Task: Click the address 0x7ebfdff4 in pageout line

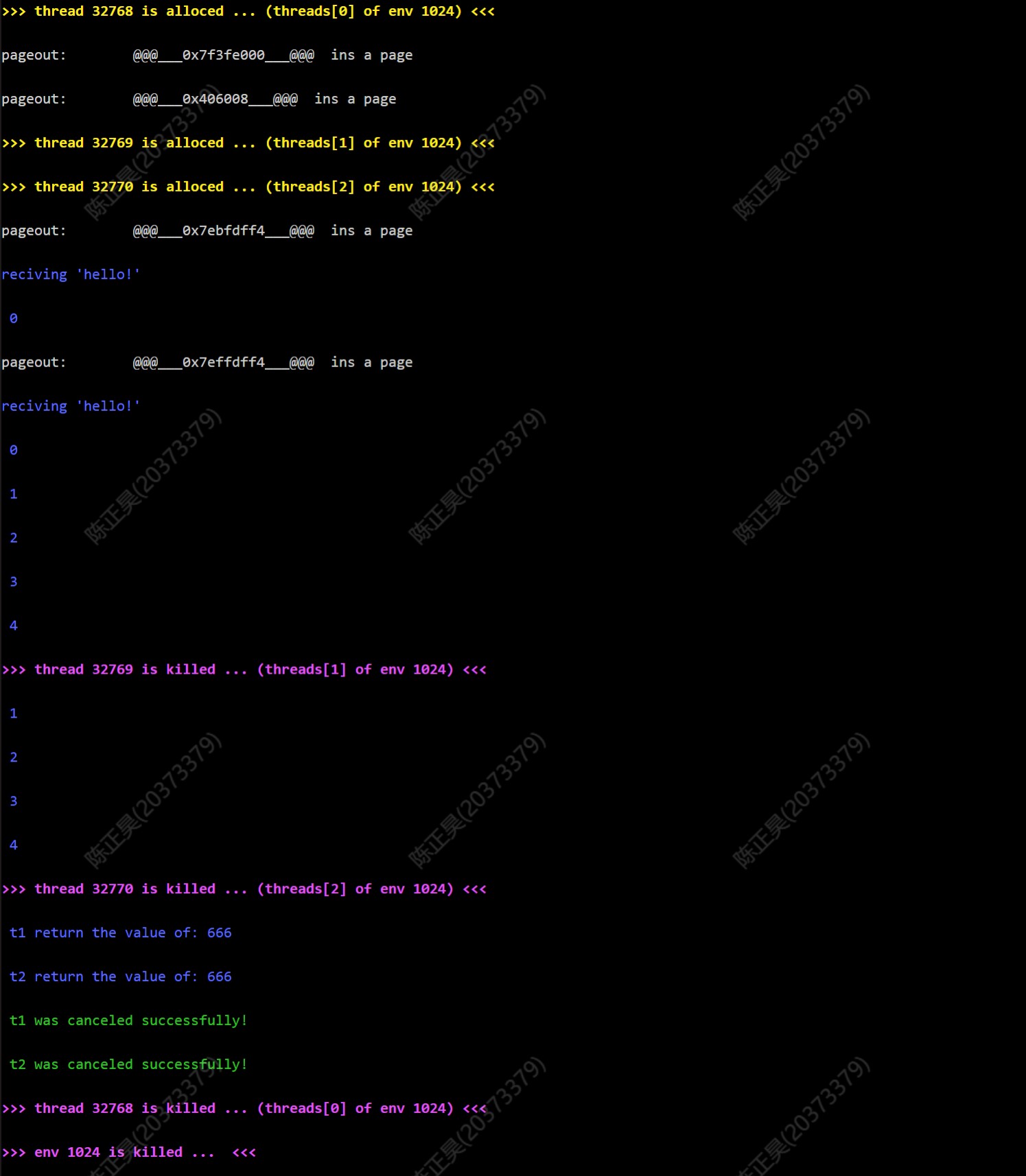Action: click(223, 231)
